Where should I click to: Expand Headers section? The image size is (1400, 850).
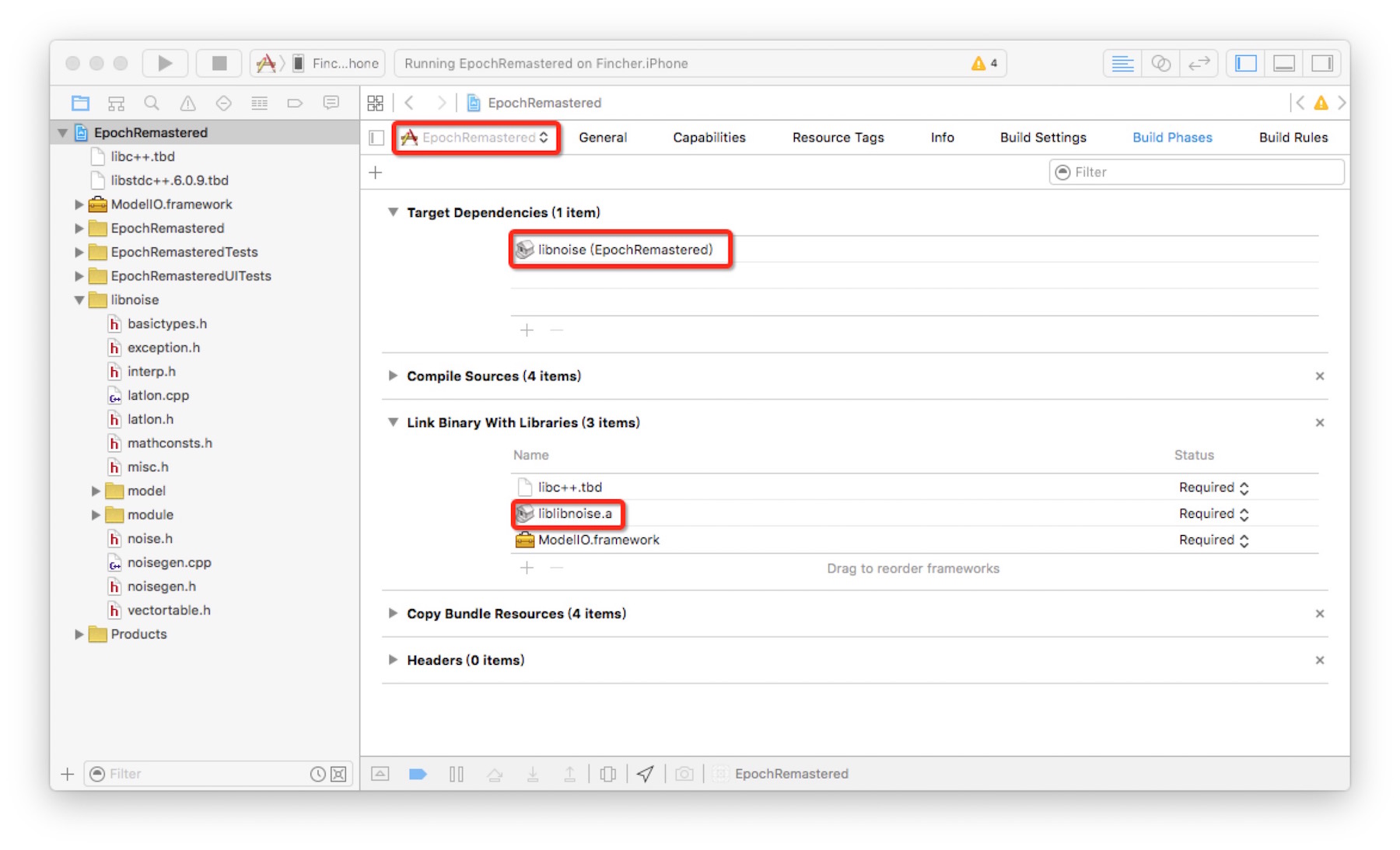tap(393, 660)
